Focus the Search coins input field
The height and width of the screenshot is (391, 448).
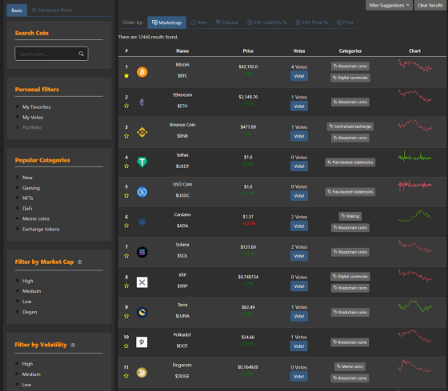pyautogui.click(x=51, y=54)
